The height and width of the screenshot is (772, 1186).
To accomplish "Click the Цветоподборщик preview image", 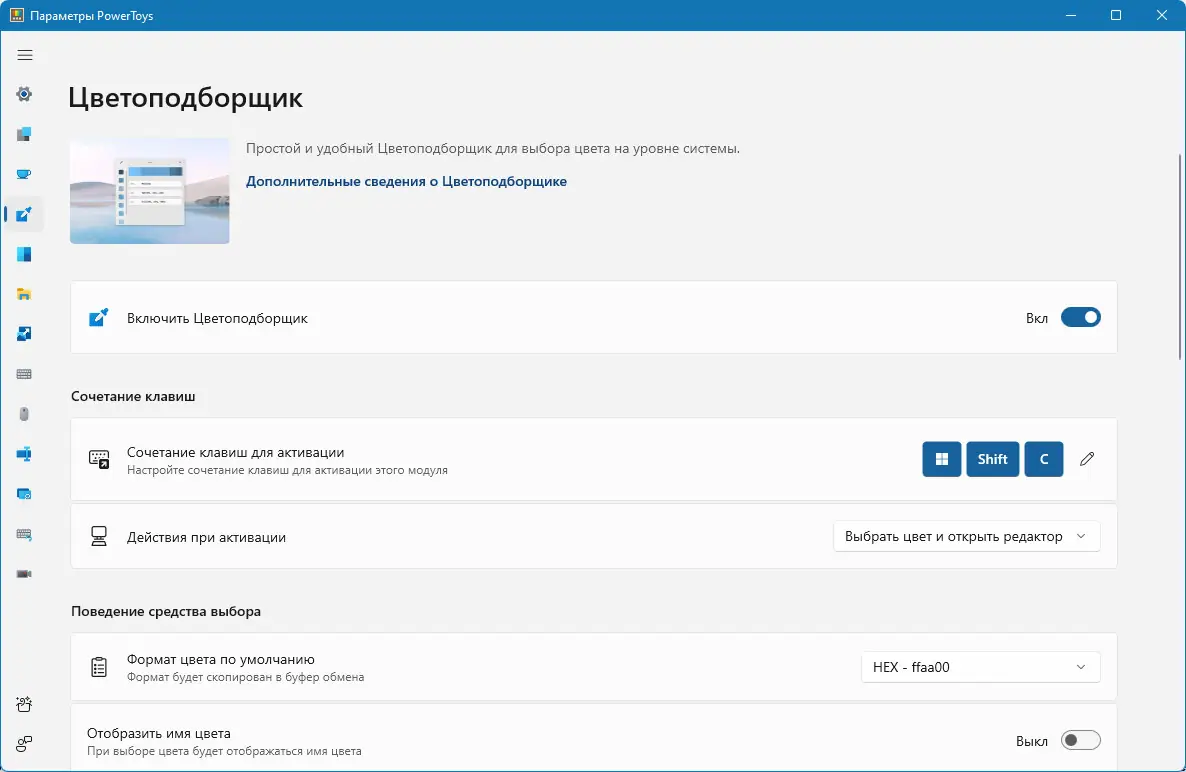I will click(150, 191).
